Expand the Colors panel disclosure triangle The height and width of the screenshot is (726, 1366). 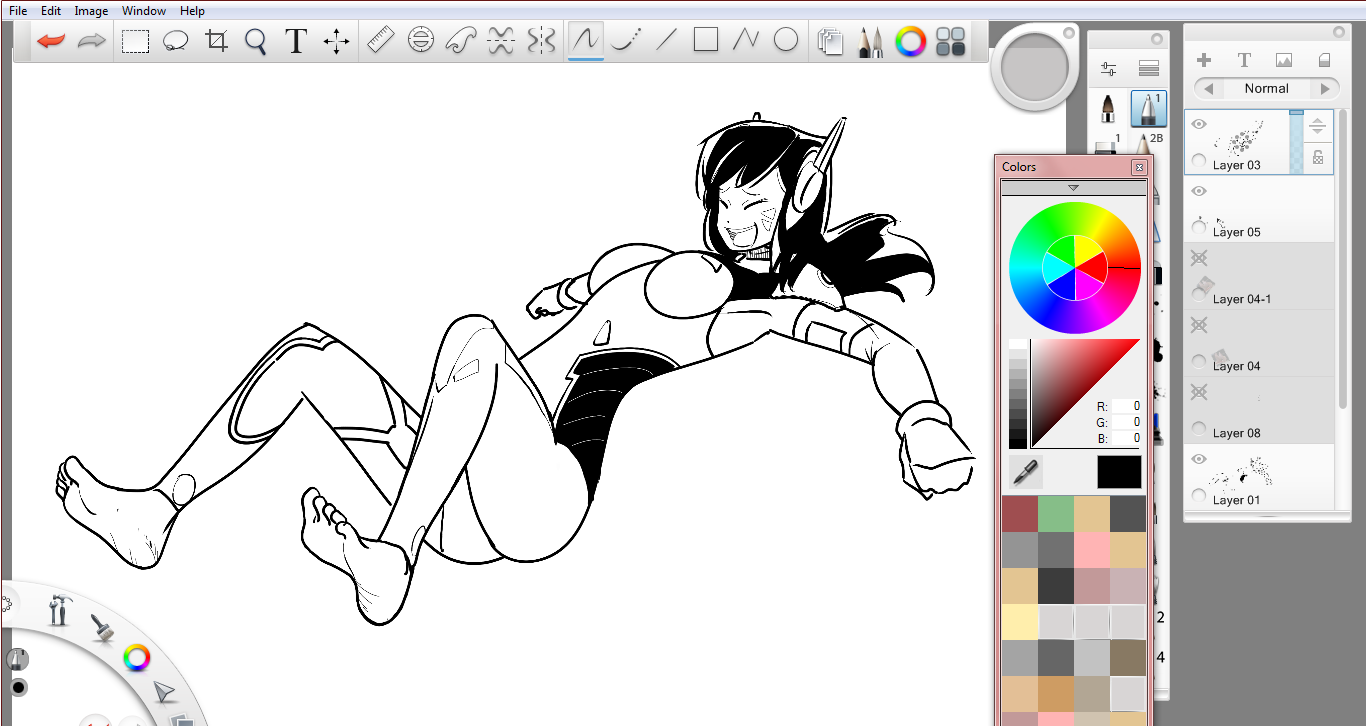(1073, 188)
